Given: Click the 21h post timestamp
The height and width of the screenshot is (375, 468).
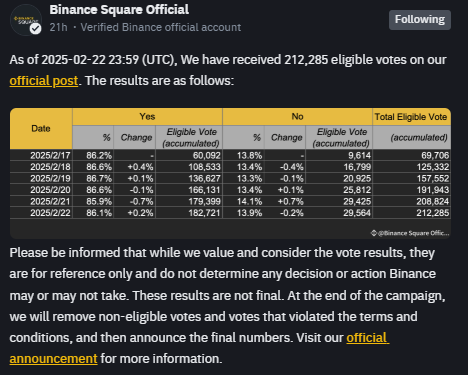Looking at the screenshot, I should (58, 27).
